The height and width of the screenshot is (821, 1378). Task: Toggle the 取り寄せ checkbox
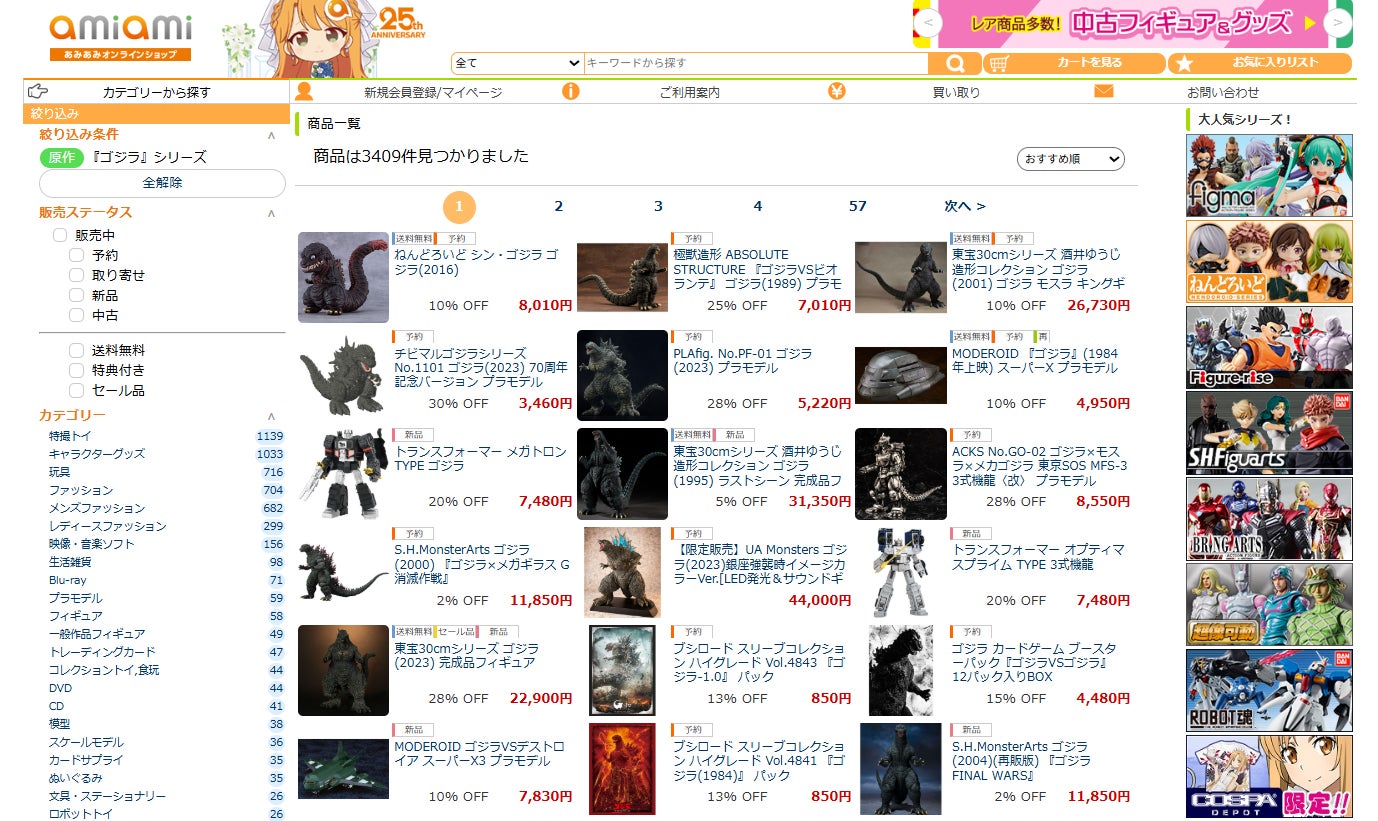pyautogui.click(x=76, y=275)
